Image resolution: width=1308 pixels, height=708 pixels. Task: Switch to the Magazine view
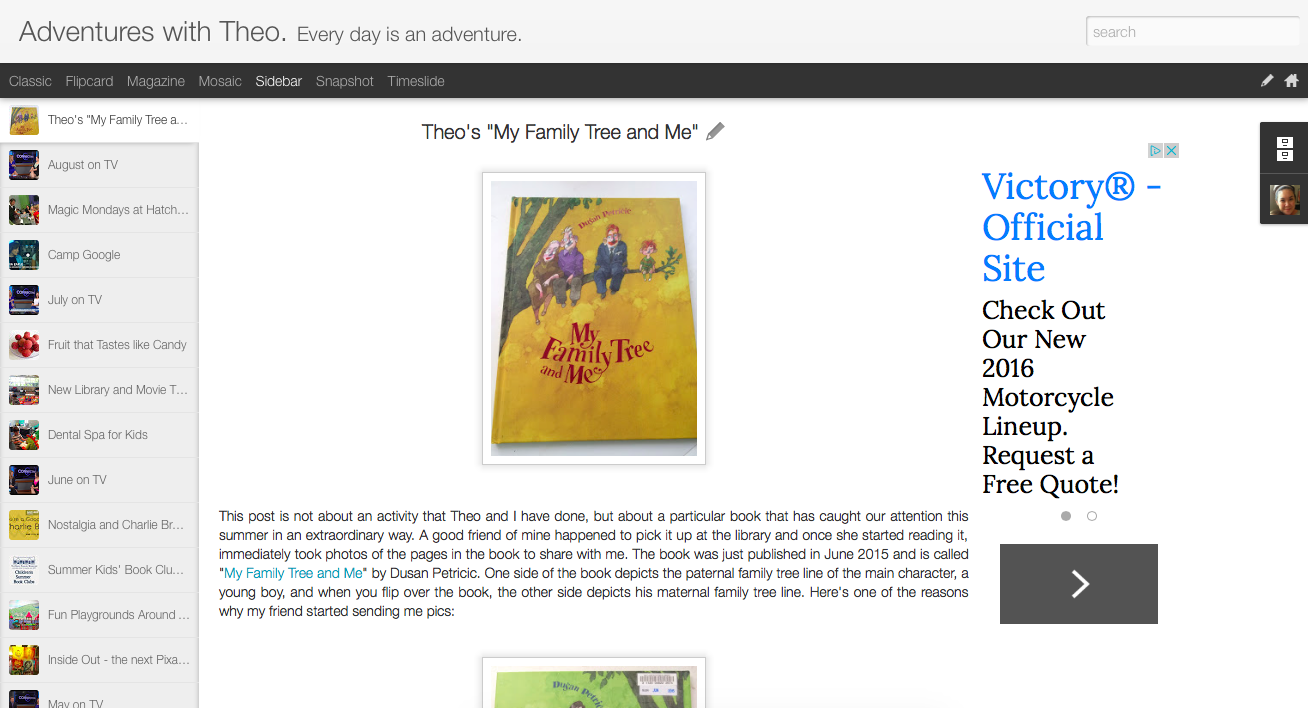point(156,81)
